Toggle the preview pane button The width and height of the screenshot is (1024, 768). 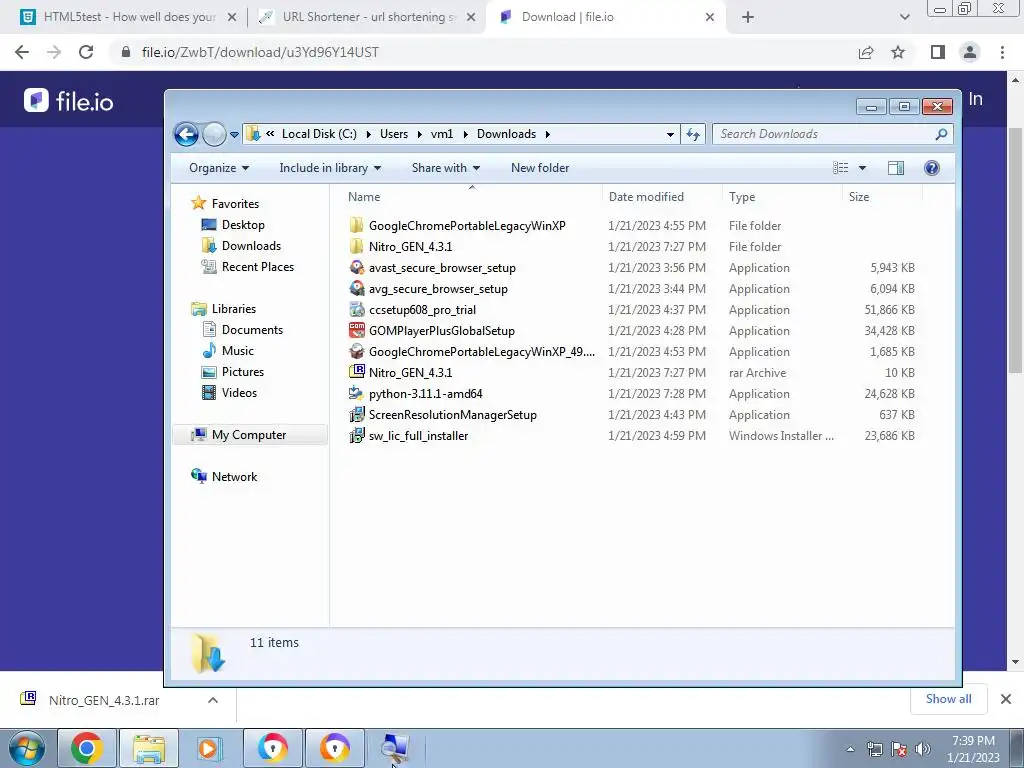[x=896, y=168]
